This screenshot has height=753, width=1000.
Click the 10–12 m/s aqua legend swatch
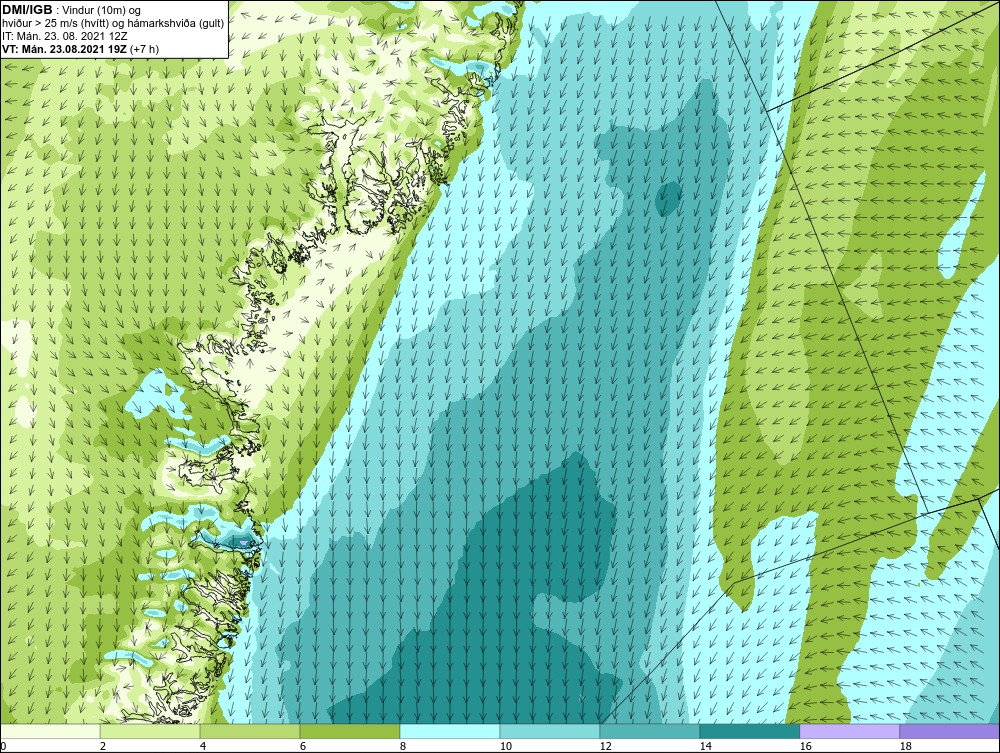[x=550, y=731]
